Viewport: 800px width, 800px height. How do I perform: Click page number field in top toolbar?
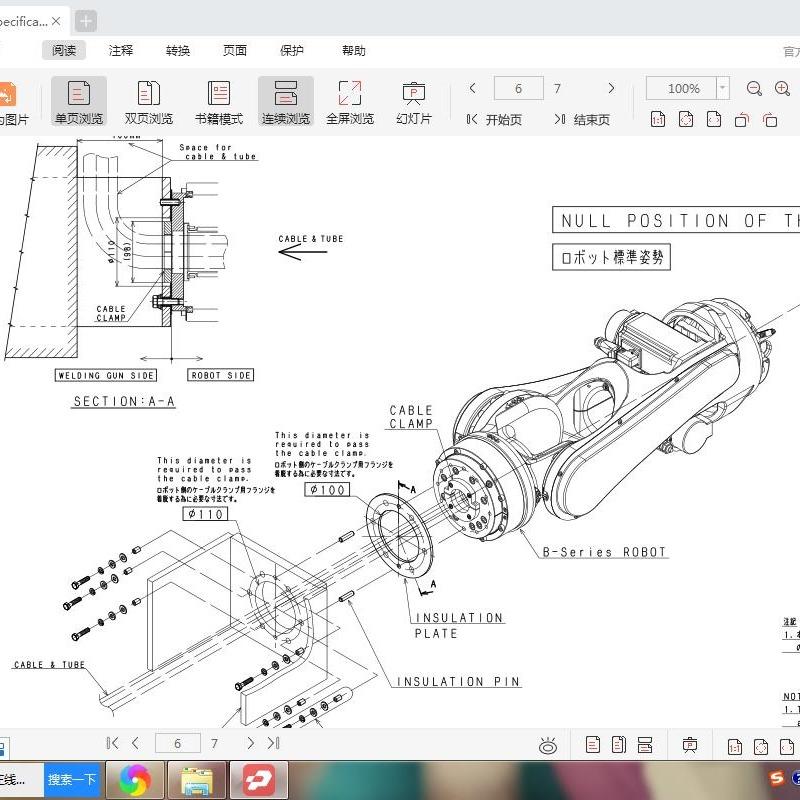[518, 88]
